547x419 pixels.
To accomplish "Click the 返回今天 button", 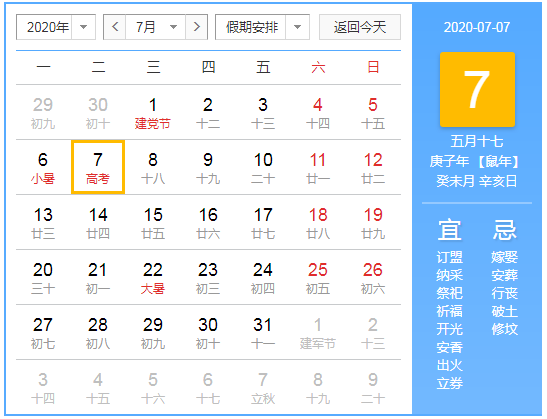I will [360, 27].
